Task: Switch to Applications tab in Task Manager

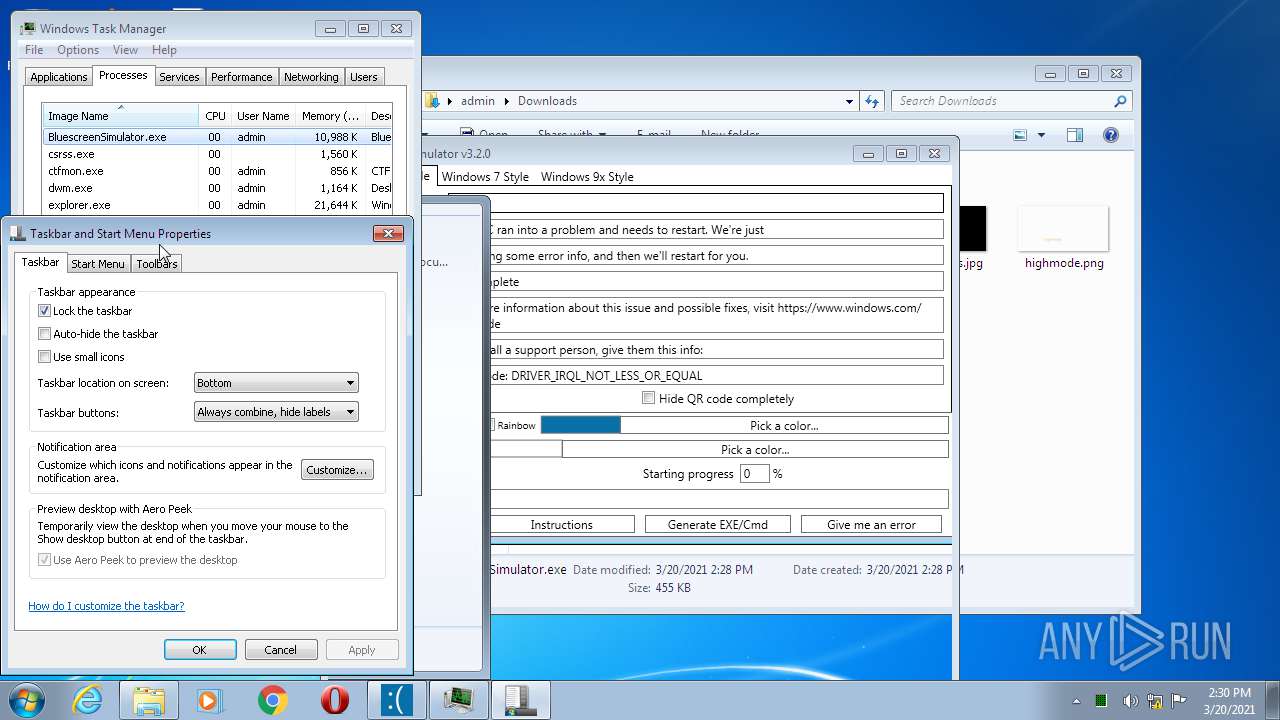Action: pos(59,77)
